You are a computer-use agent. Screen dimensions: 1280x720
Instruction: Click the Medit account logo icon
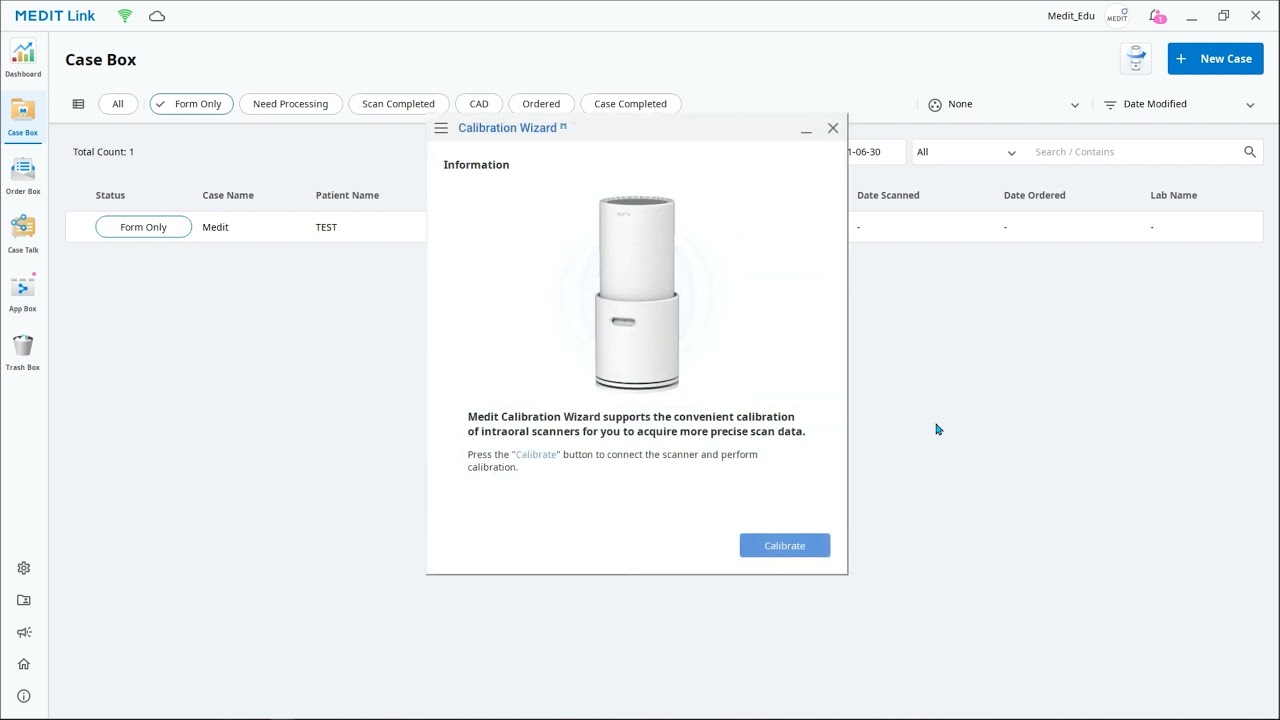point(1117,16)
